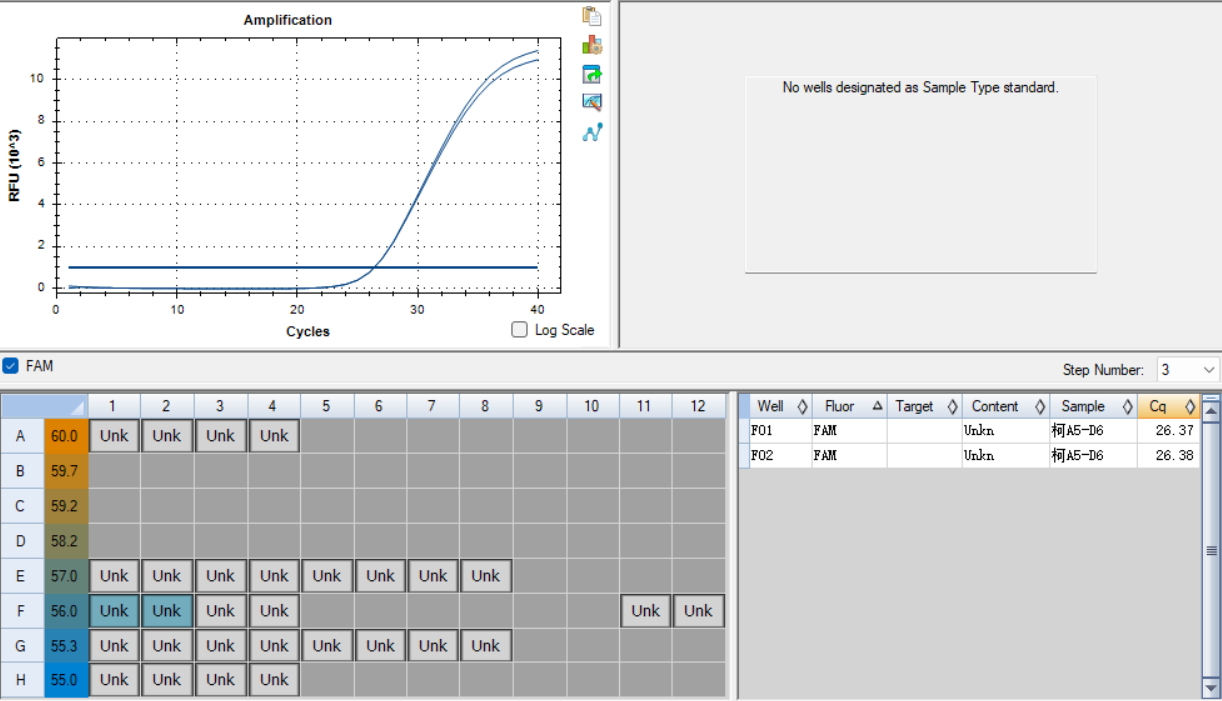Screen dimensions: 1222x701
Task: Select the F02 row in results table
Action: 969,455
